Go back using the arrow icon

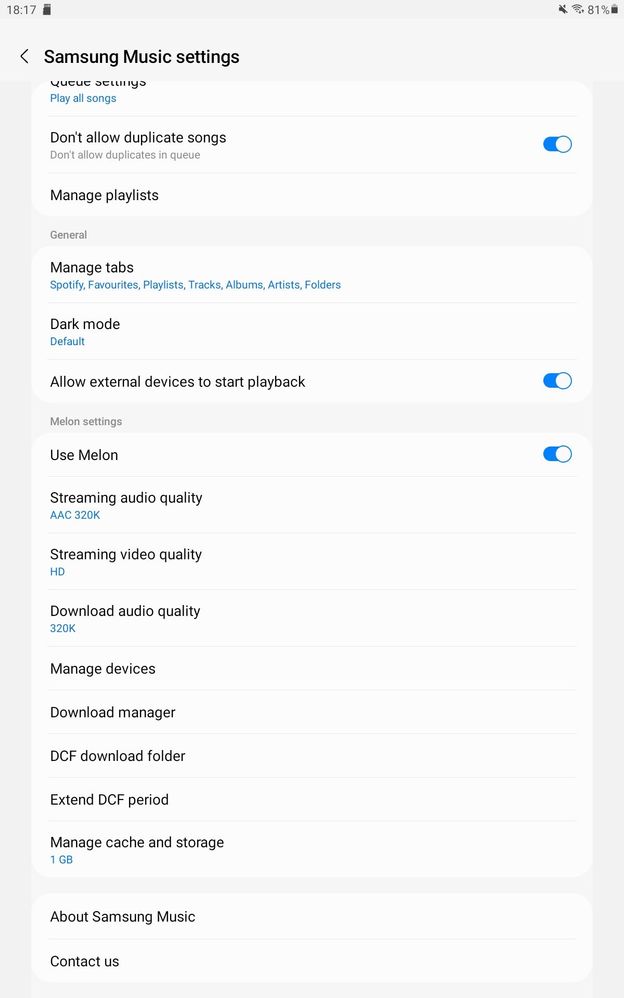[x=24, y=57]
